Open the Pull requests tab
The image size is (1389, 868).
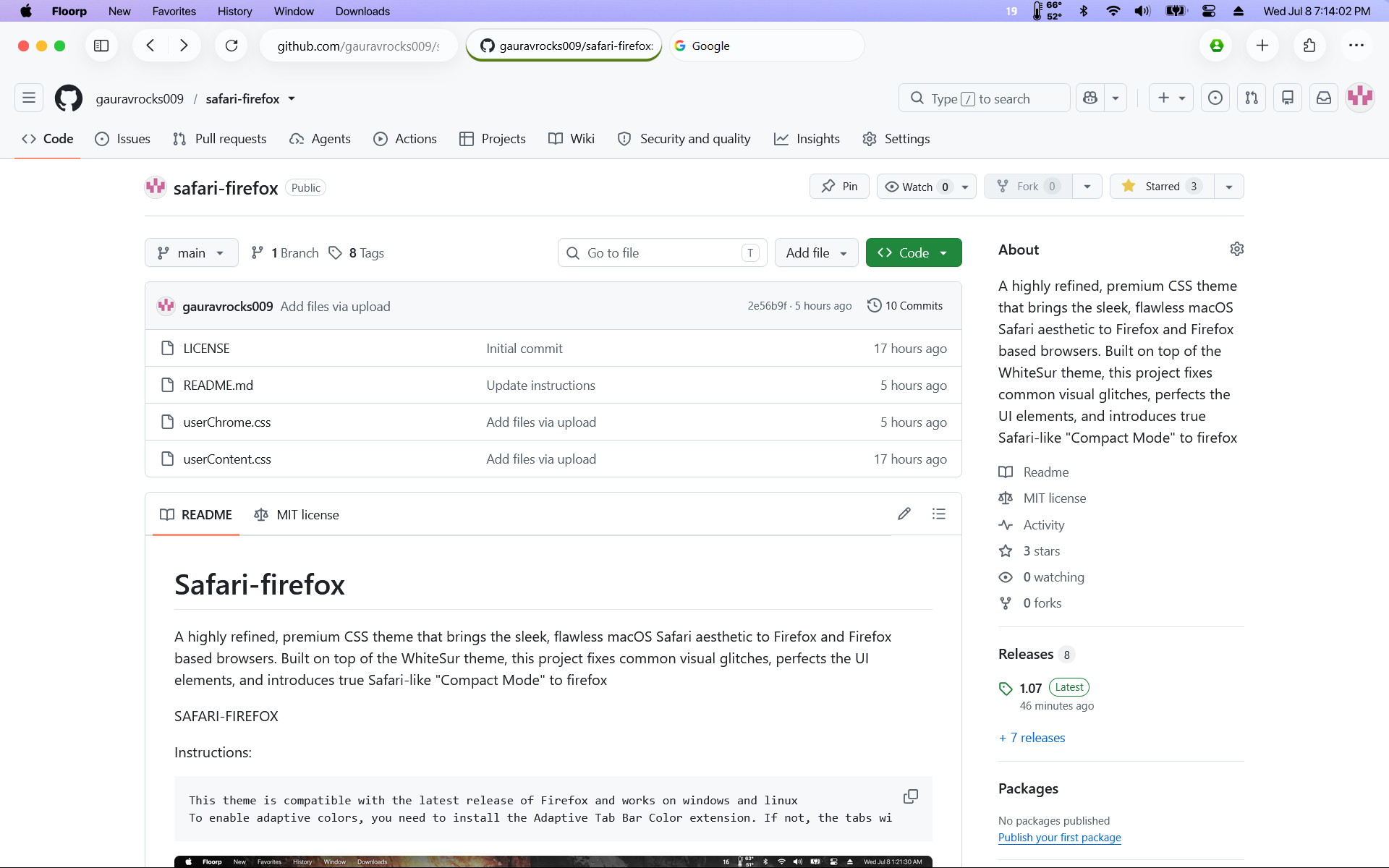219,139
